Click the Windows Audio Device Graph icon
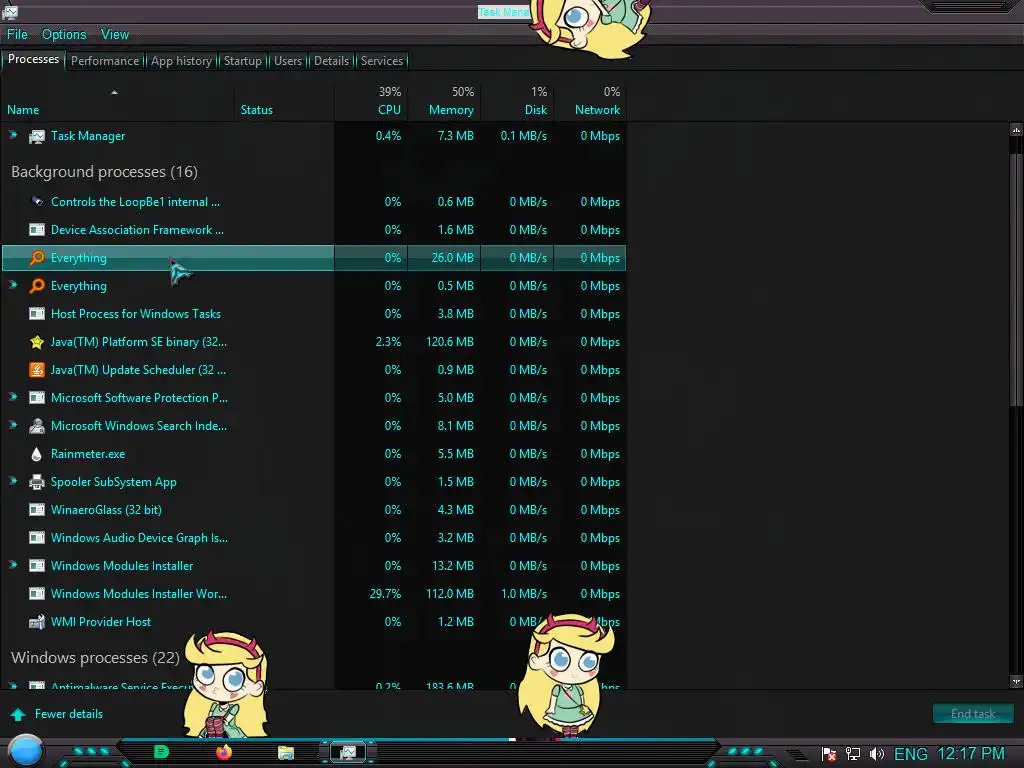1024x768 pixels. pos(37,538)
